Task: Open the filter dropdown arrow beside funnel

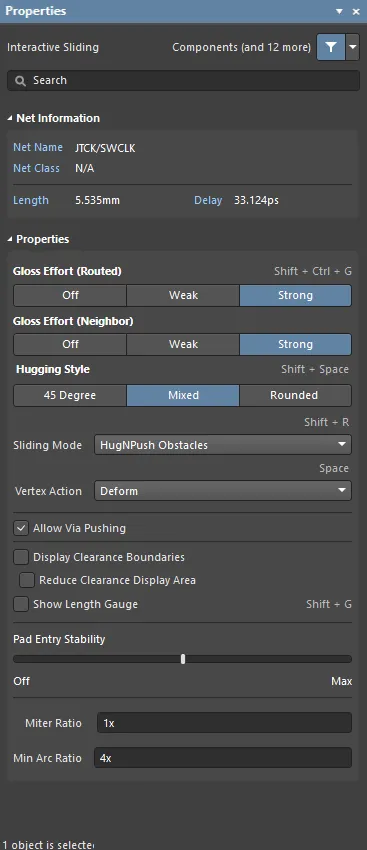Action: click(353, 47)
